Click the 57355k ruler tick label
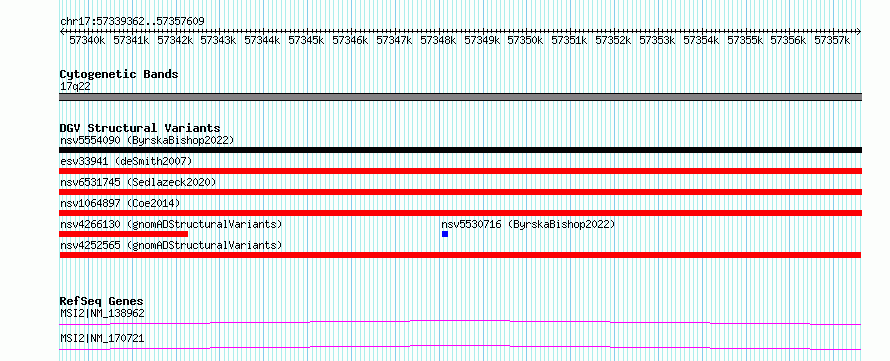Viewport: 890px width, 361px height. click(x=746, y=40)
